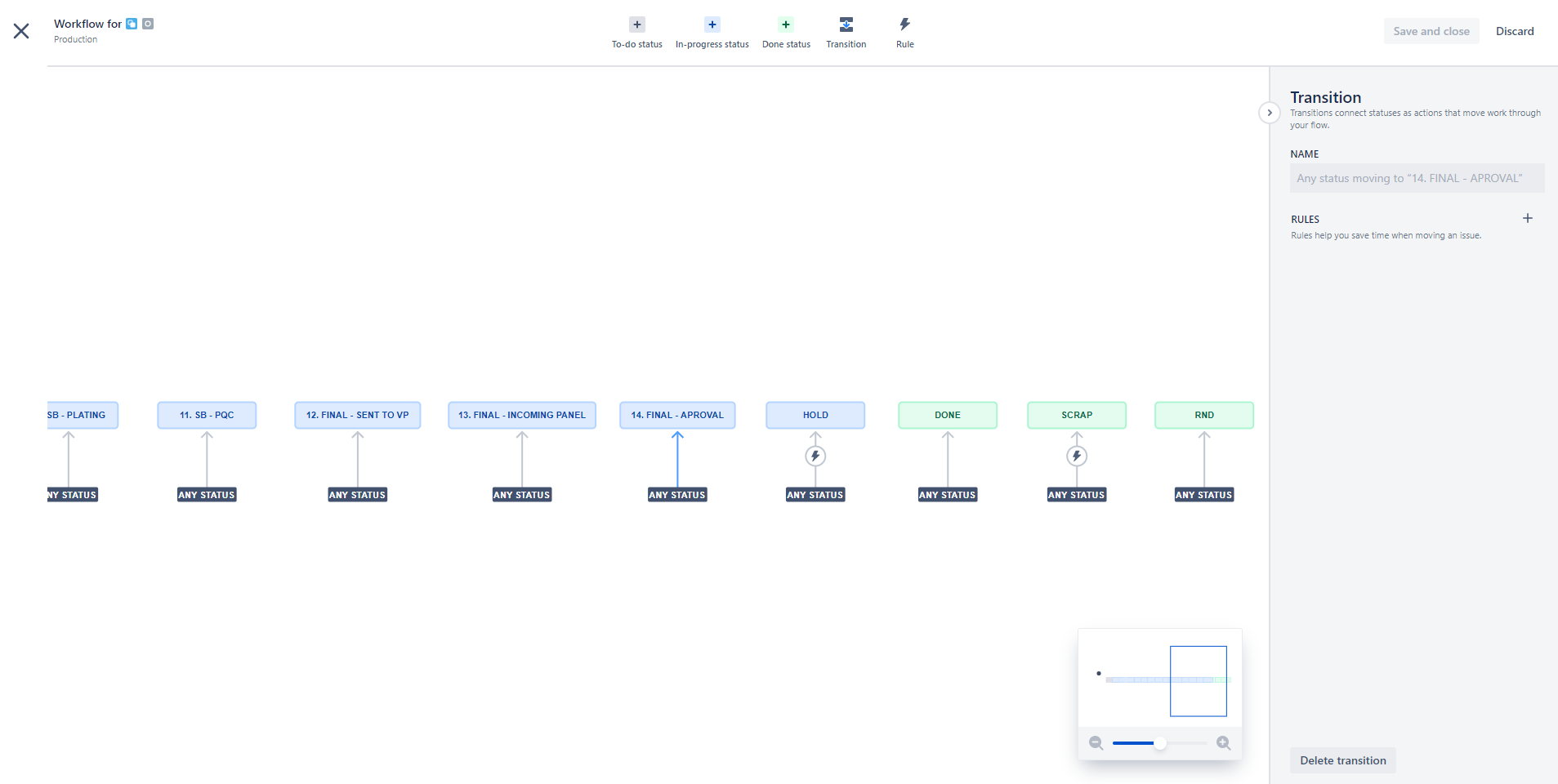Select 13. FINAL - INCOMING PANEL status

(522, 415)
